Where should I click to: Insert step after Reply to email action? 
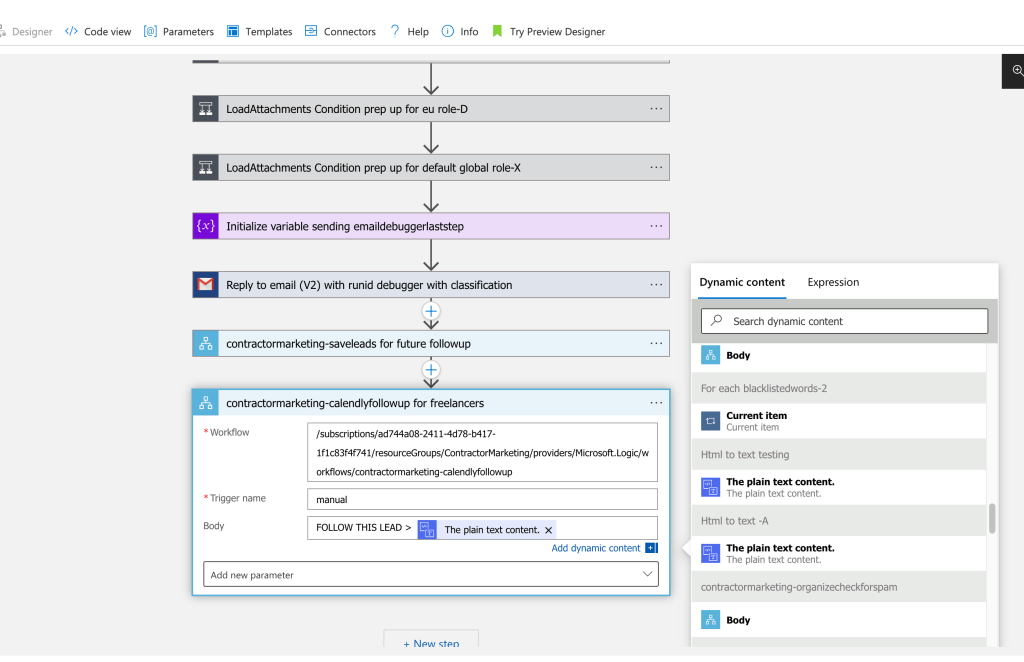[431, 311]
